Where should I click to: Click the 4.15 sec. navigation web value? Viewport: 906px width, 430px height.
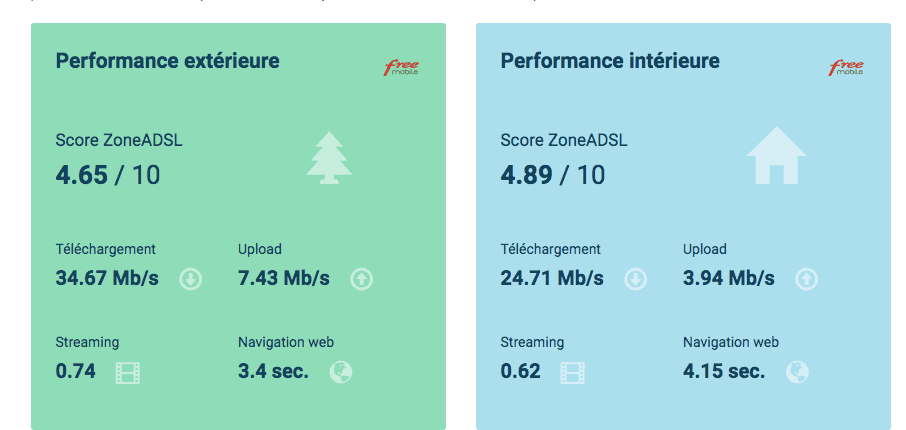724,372
